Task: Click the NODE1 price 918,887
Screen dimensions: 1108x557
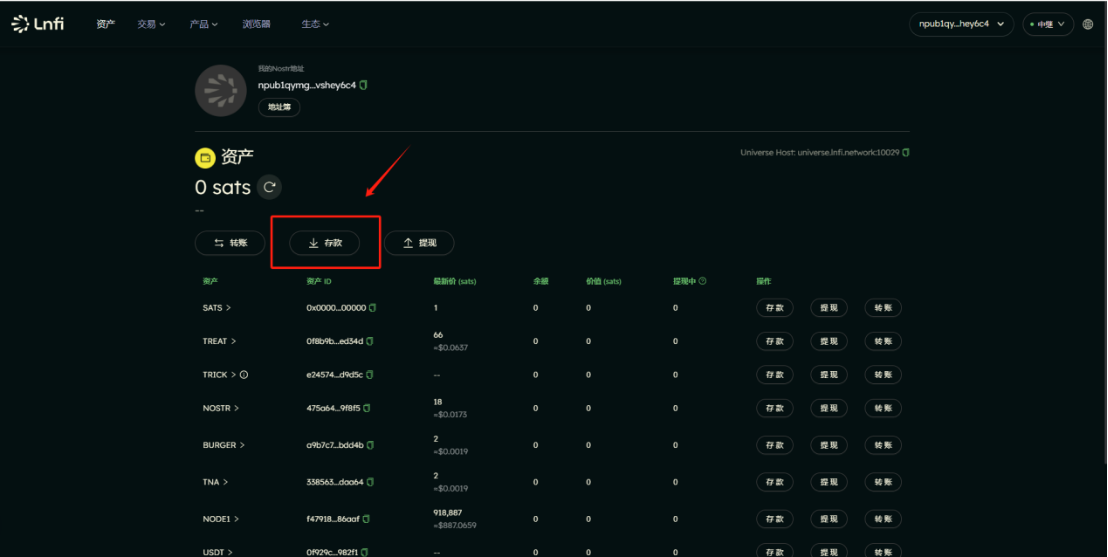Action: [447, 512]
